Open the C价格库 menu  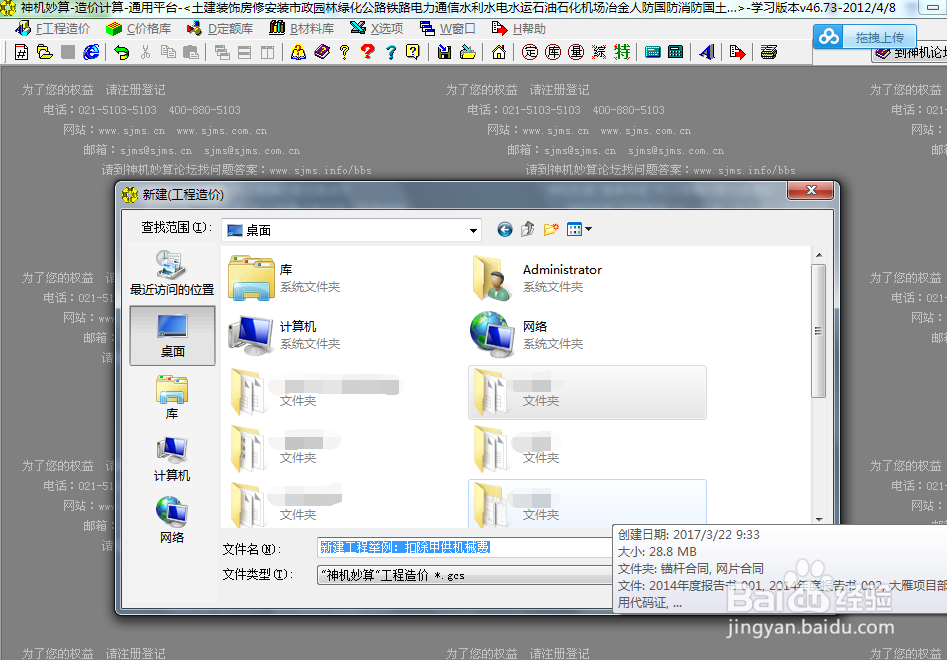138,28
